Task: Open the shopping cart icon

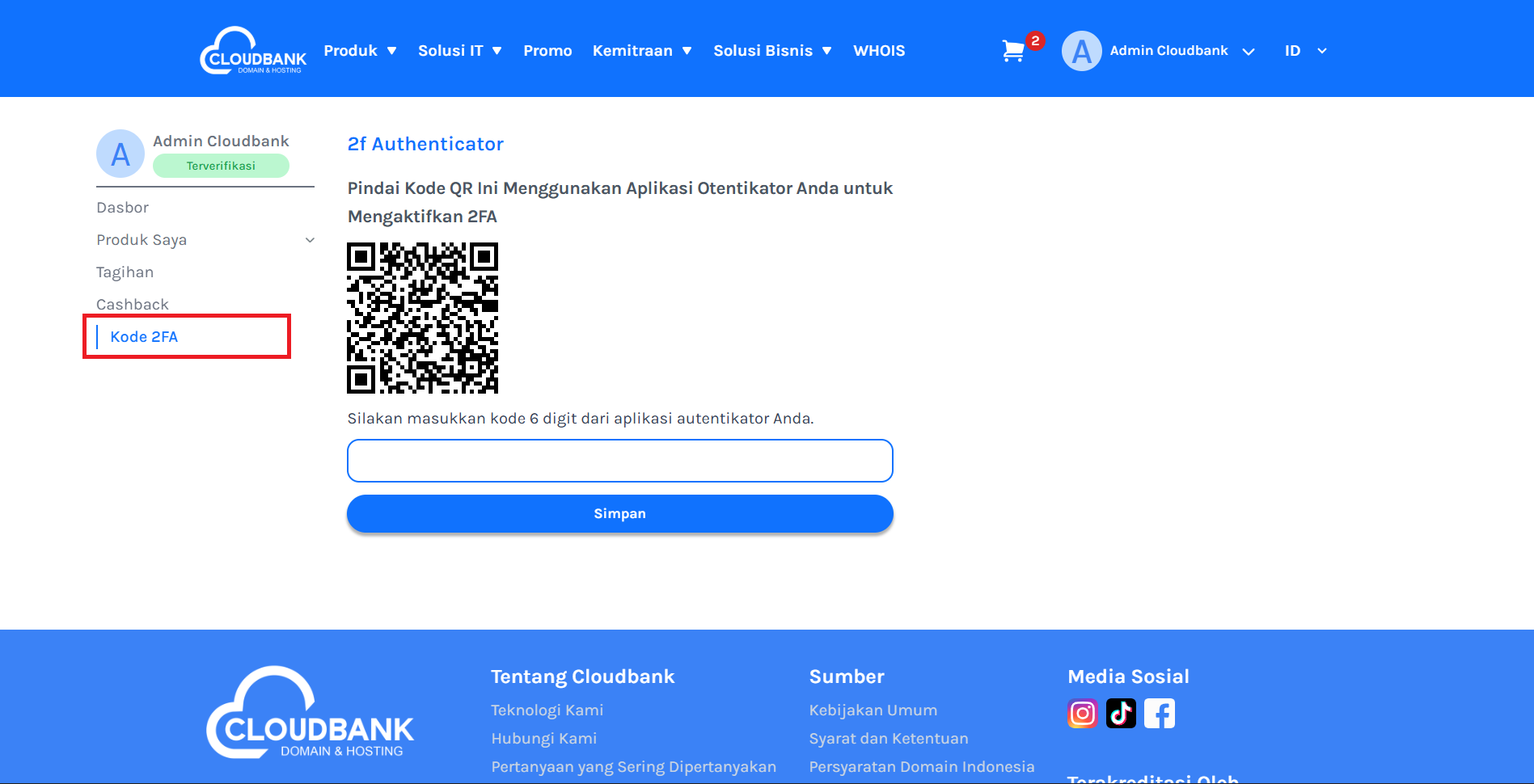Action: click(1013, 51)
